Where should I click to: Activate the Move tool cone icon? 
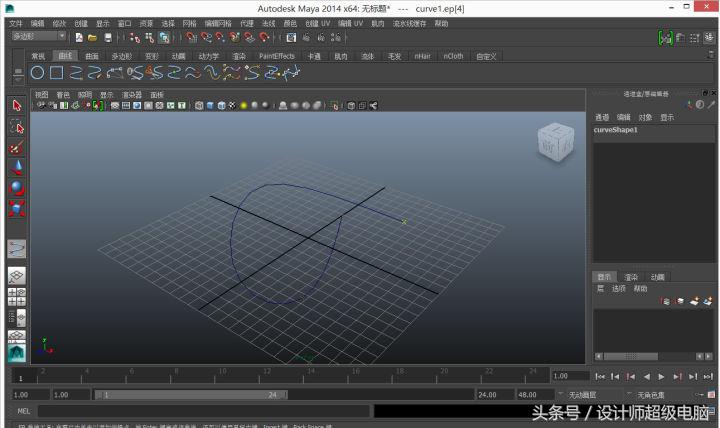pos(17,168)
